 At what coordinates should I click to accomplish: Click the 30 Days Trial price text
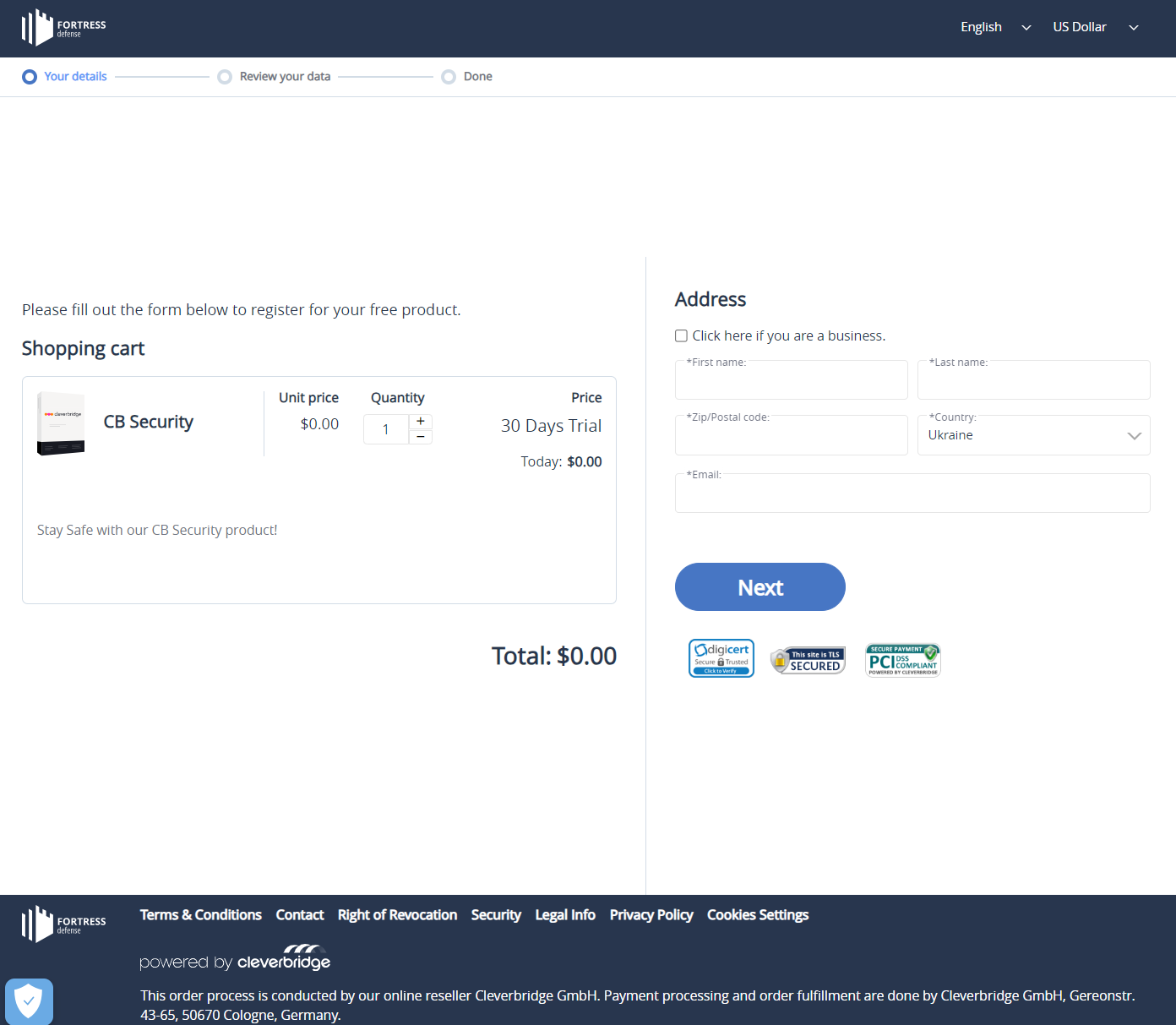(552, 426)
